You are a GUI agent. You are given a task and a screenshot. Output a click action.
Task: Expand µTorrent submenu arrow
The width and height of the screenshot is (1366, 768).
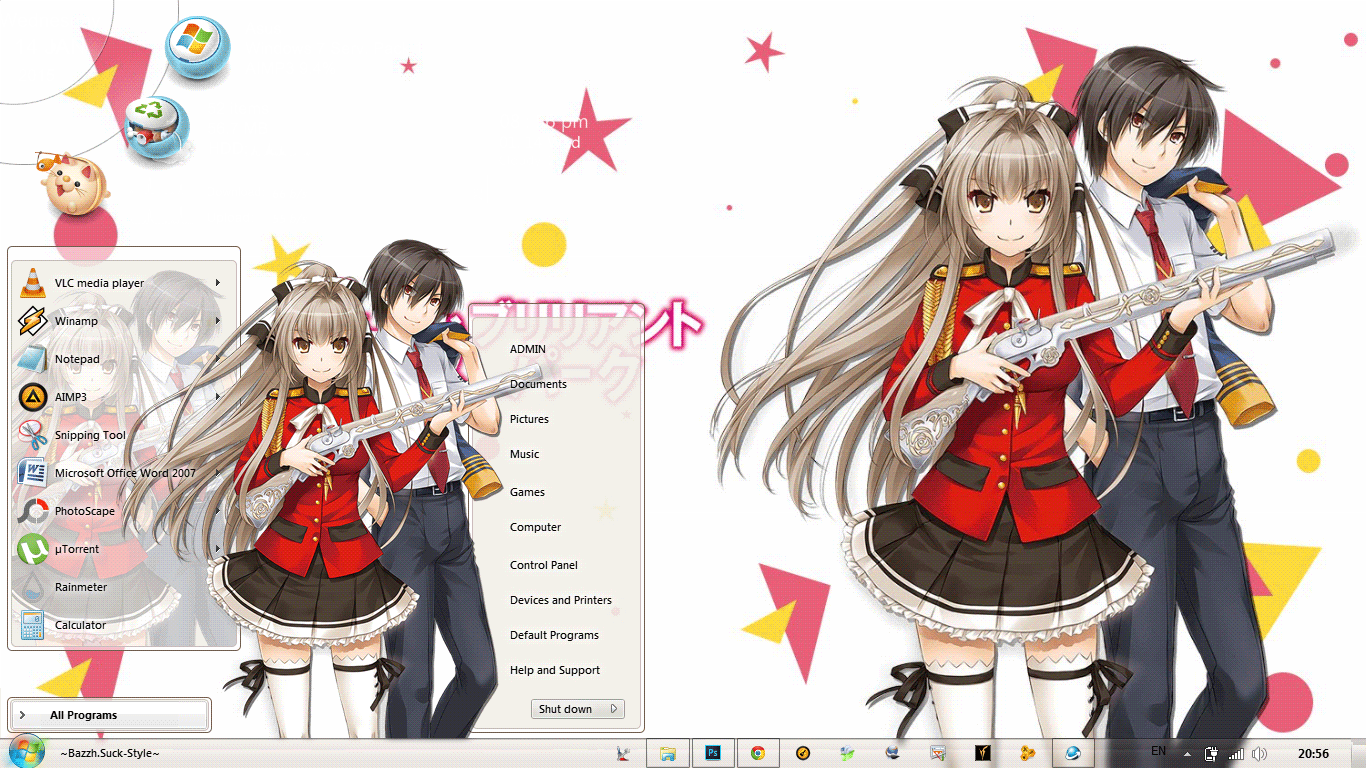click(x=217, y=549)
